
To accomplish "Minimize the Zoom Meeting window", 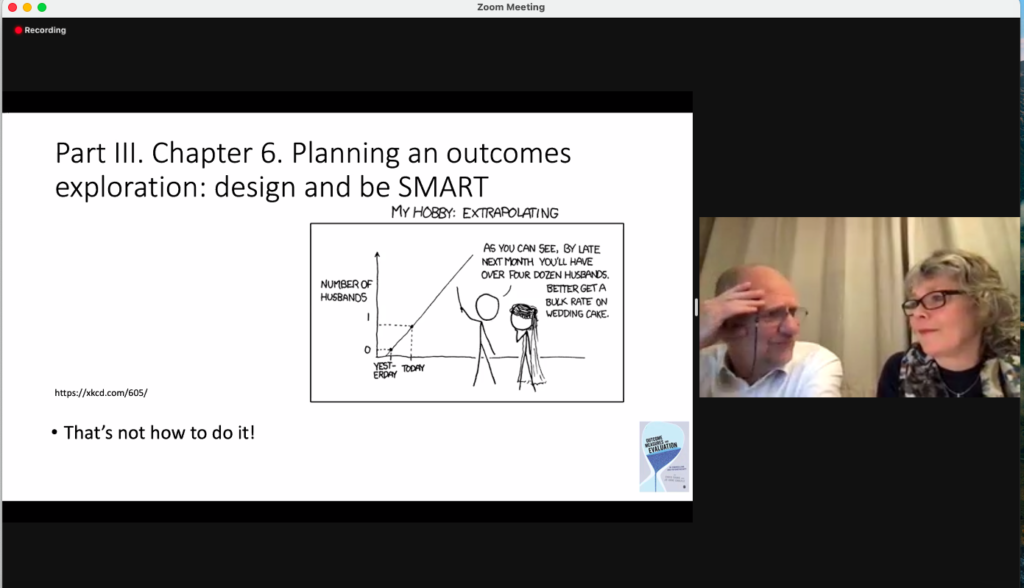I will [x=27, y=7].
